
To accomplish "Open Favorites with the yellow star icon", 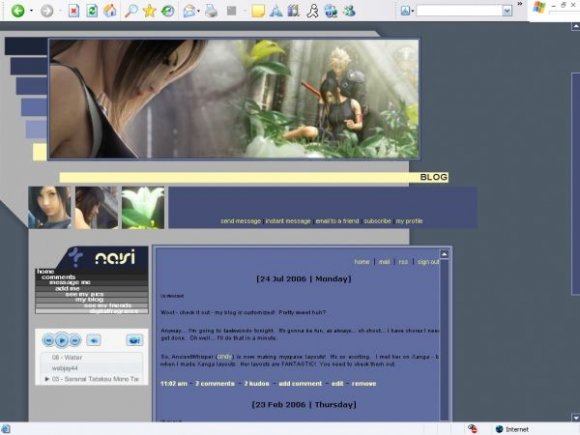I will (x=149, y=11).
